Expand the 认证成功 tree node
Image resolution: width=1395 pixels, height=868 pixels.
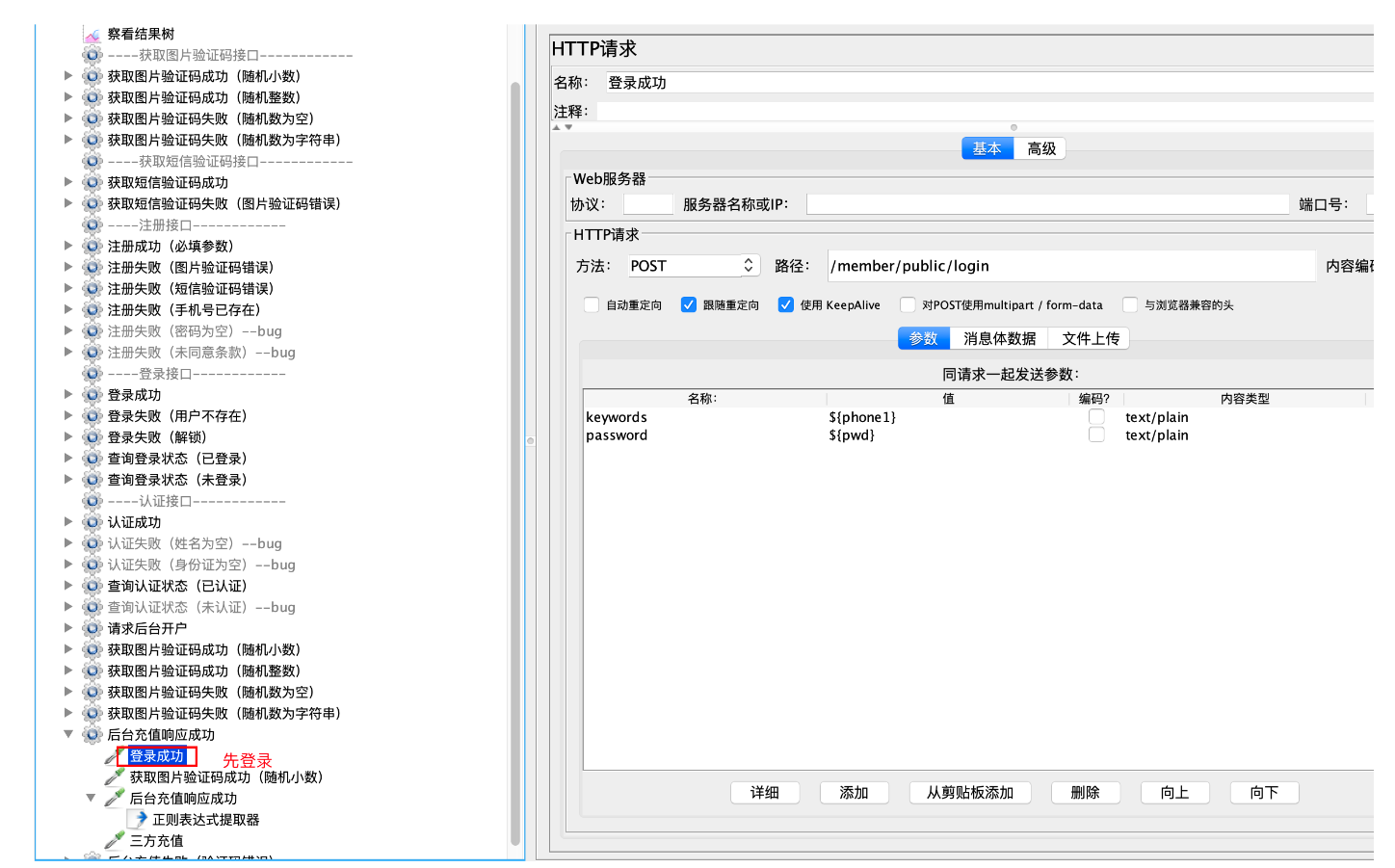coord(68,521)
